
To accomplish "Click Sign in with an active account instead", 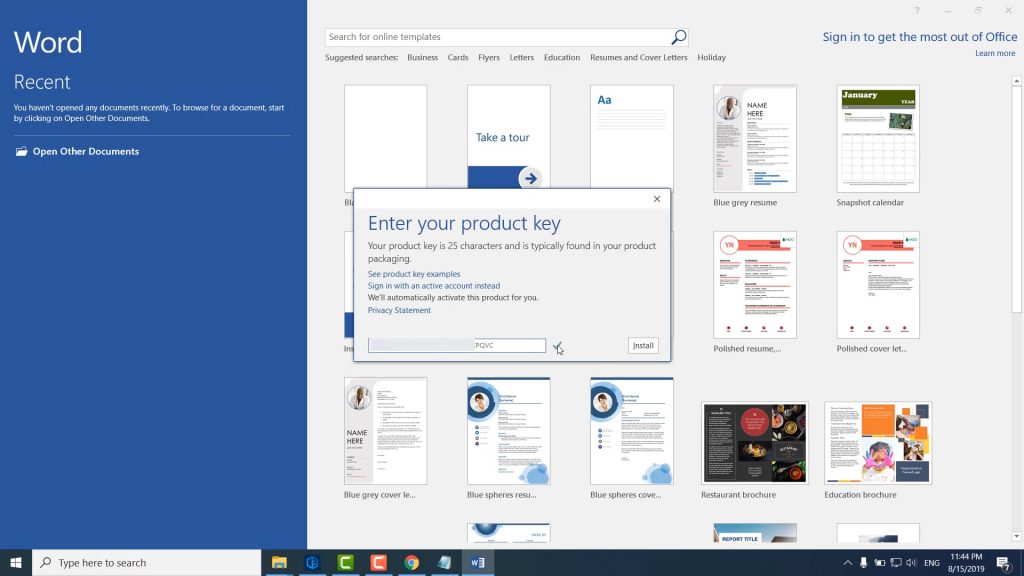I will click(x=434, y=285).
